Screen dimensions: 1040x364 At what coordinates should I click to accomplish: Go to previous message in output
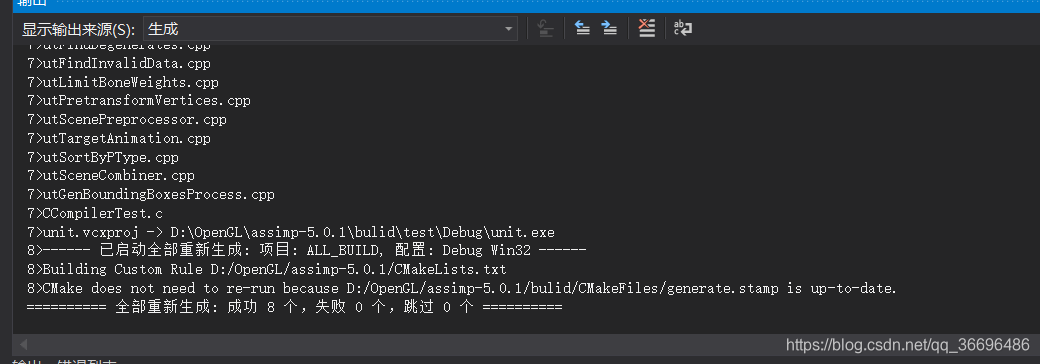pos(582,29)
